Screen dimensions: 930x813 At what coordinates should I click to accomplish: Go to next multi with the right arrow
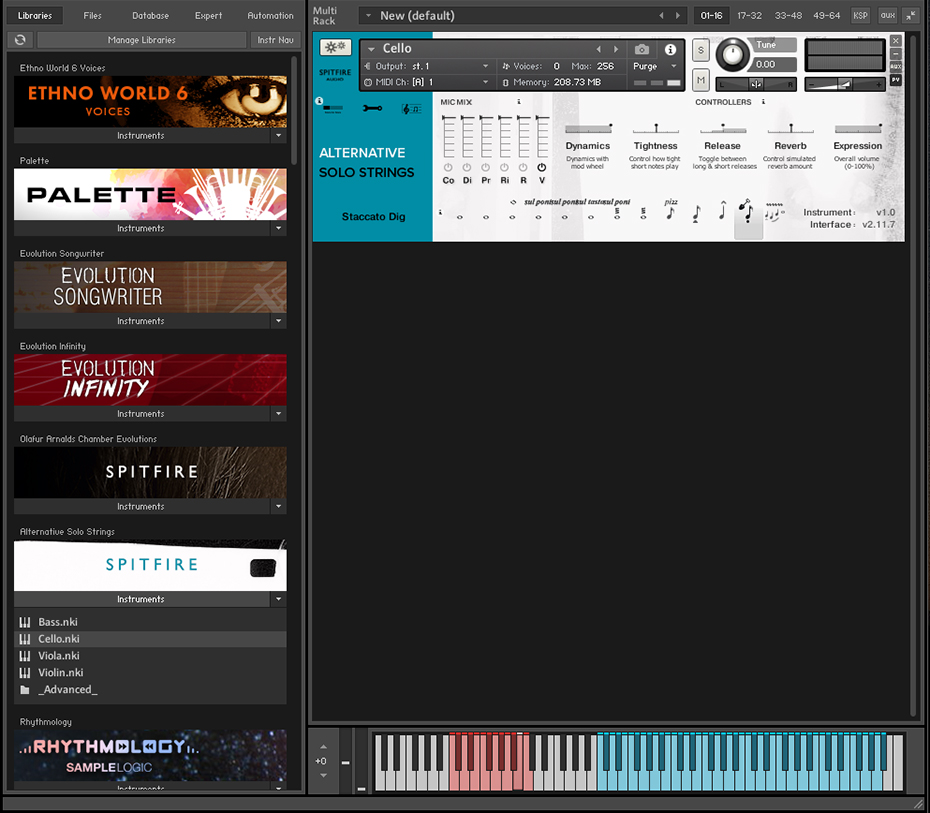pos(677,15)
